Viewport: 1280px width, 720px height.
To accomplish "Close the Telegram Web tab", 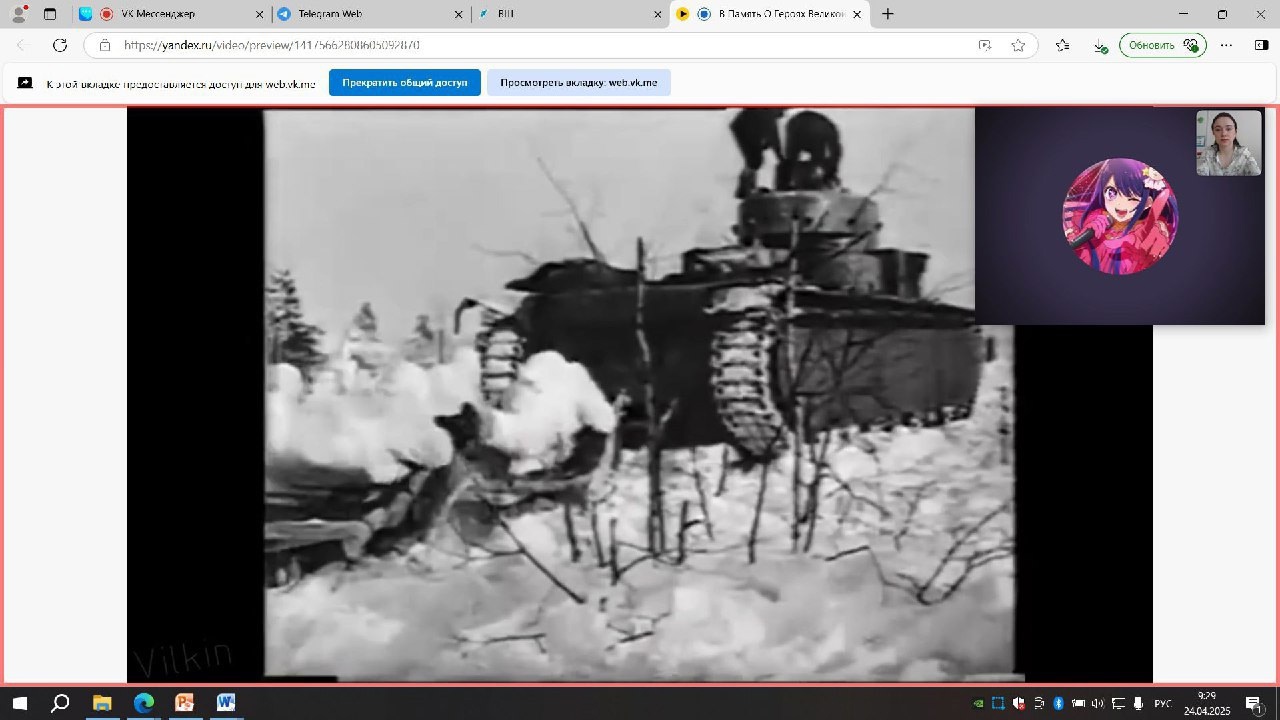I will coord(459,14).
